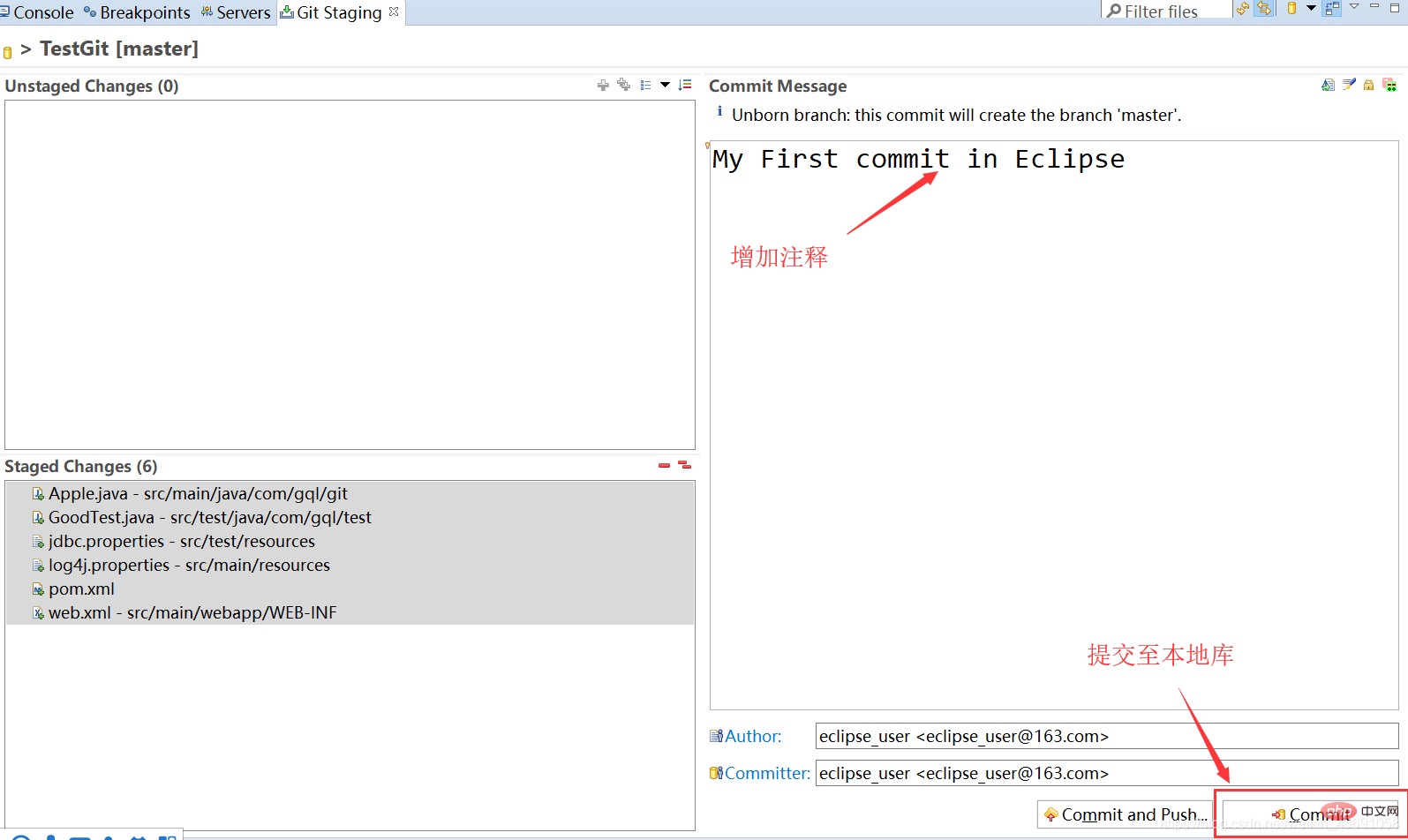Viewport: 1408px width, 840px height.
Task: Select staged file log4j.properties
Action: tap(350, 565)
